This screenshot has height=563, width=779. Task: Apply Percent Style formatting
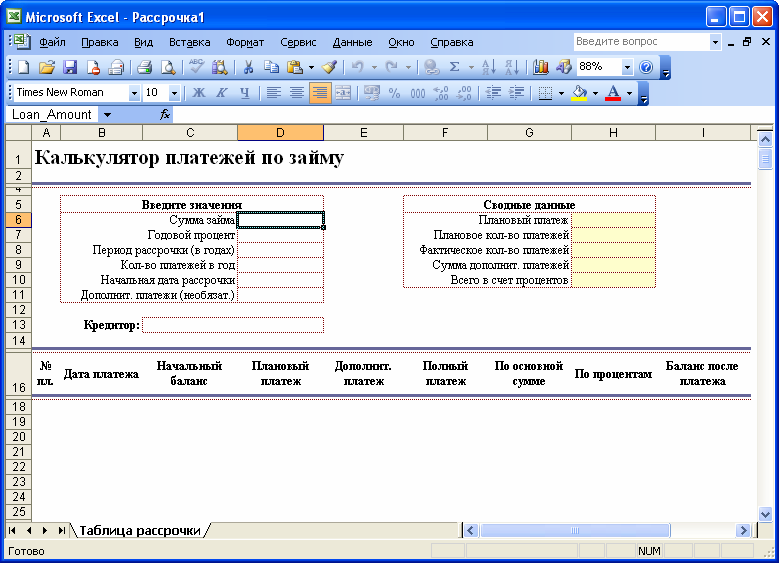pyautogui.click(x=394, y=93)
